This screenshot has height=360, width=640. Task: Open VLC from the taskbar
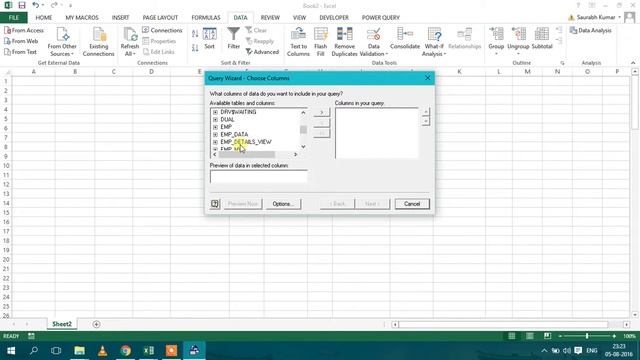coord(102,351)
